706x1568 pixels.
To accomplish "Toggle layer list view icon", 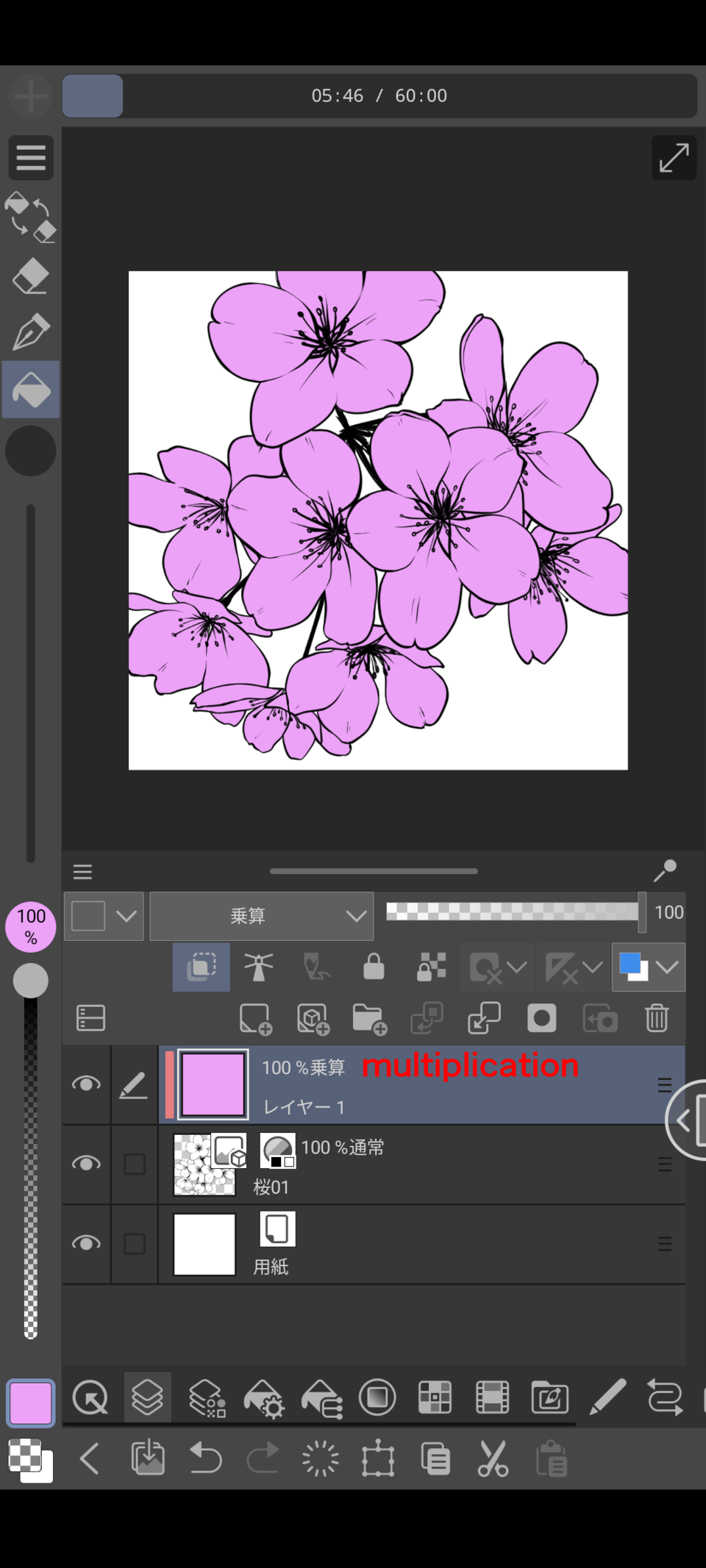I will coord(91,1018).
